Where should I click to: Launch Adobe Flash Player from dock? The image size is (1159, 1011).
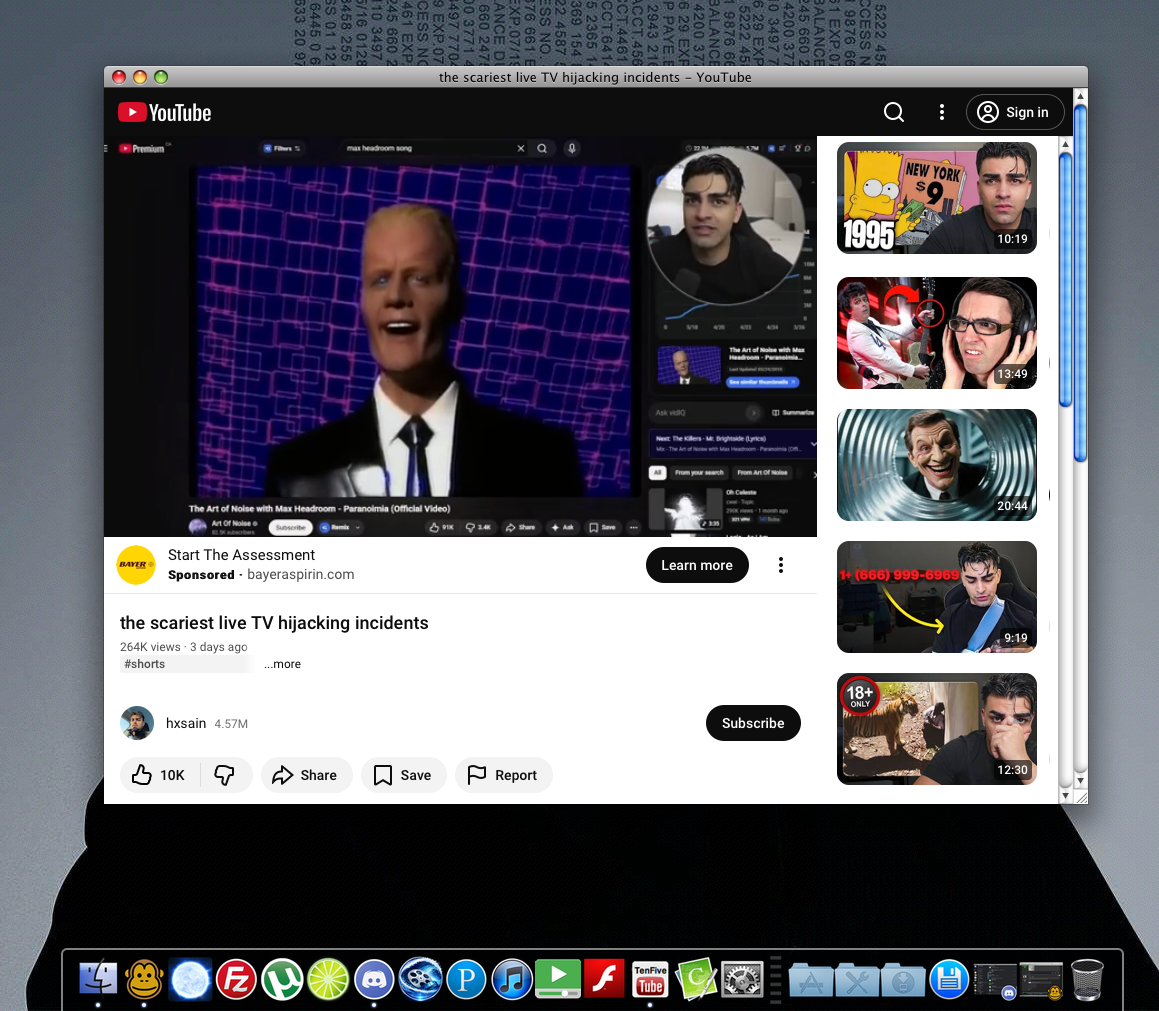coord(604,978)
